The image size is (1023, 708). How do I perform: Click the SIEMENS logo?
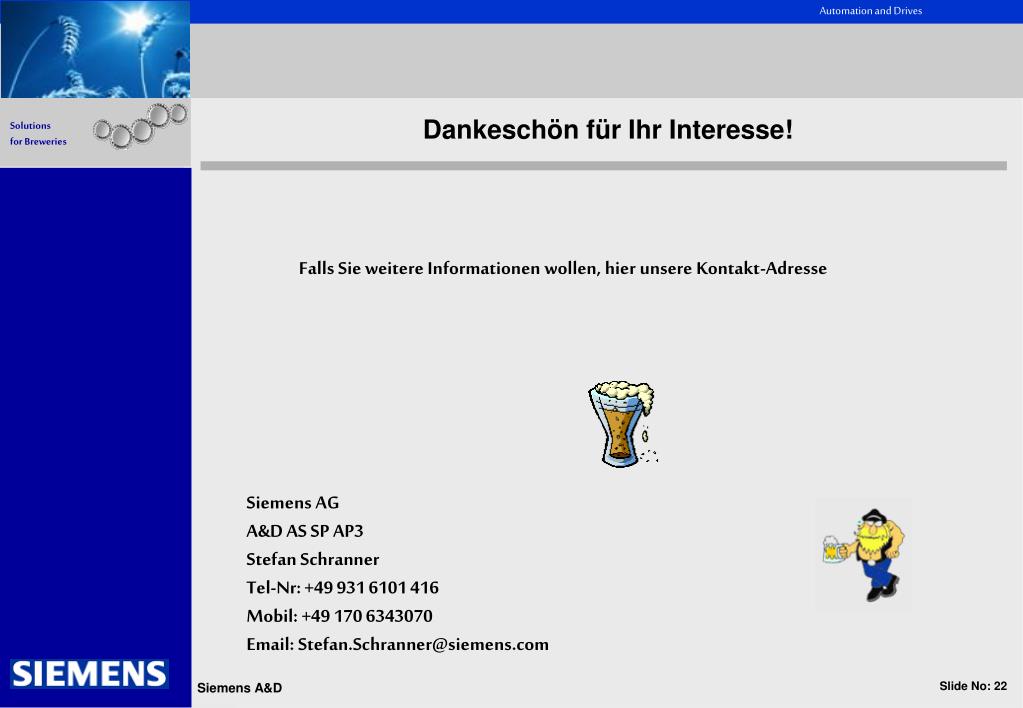click(89, 673)
